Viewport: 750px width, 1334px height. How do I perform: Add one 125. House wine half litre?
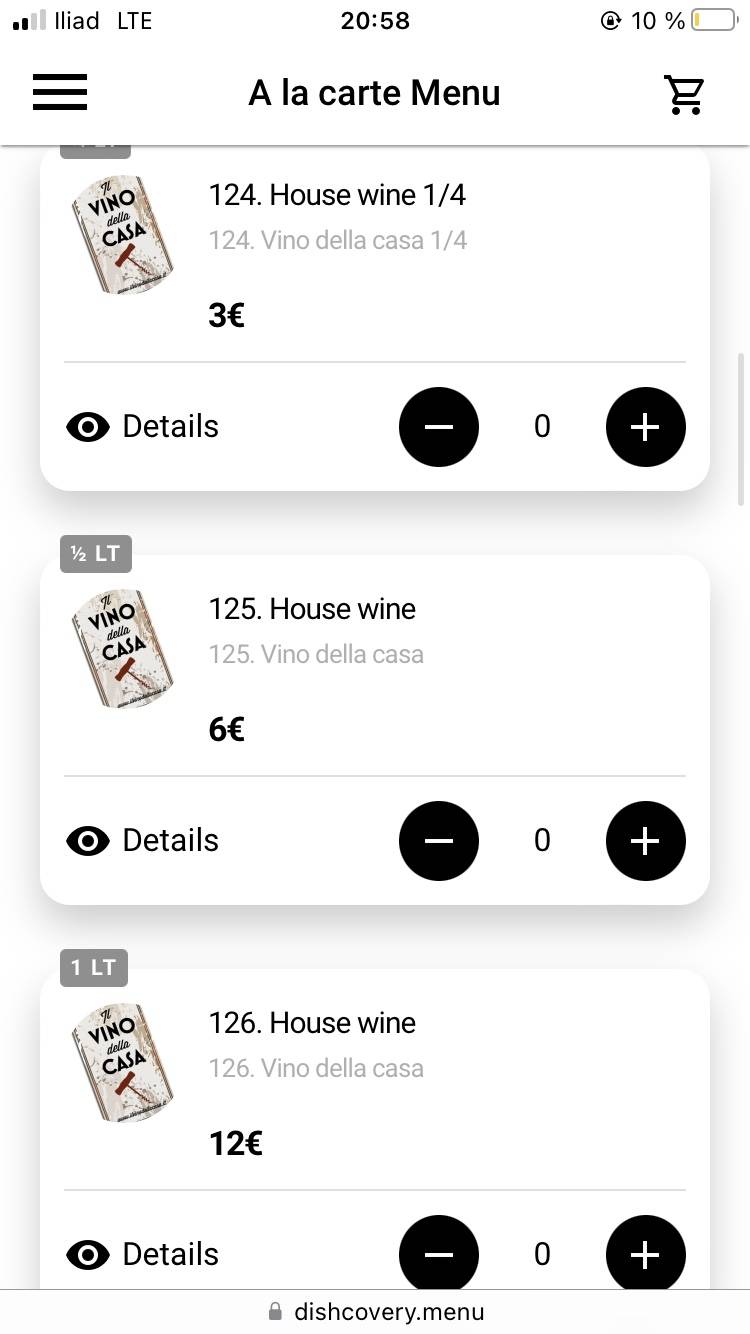point(645,841)
